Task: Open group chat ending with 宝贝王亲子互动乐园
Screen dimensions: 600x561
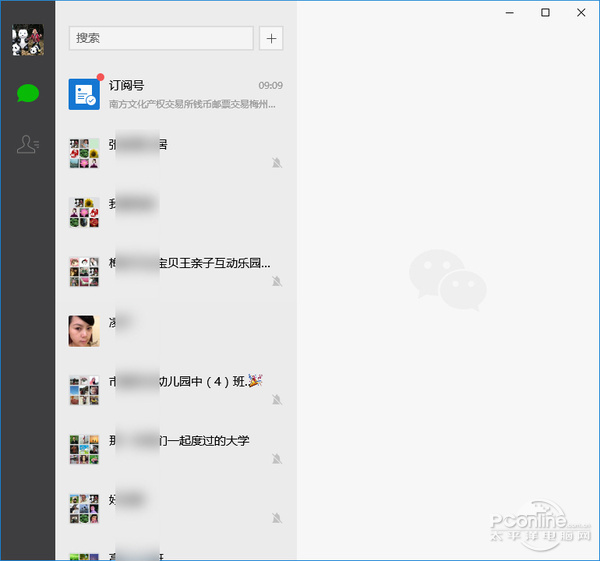Action: 176,272
